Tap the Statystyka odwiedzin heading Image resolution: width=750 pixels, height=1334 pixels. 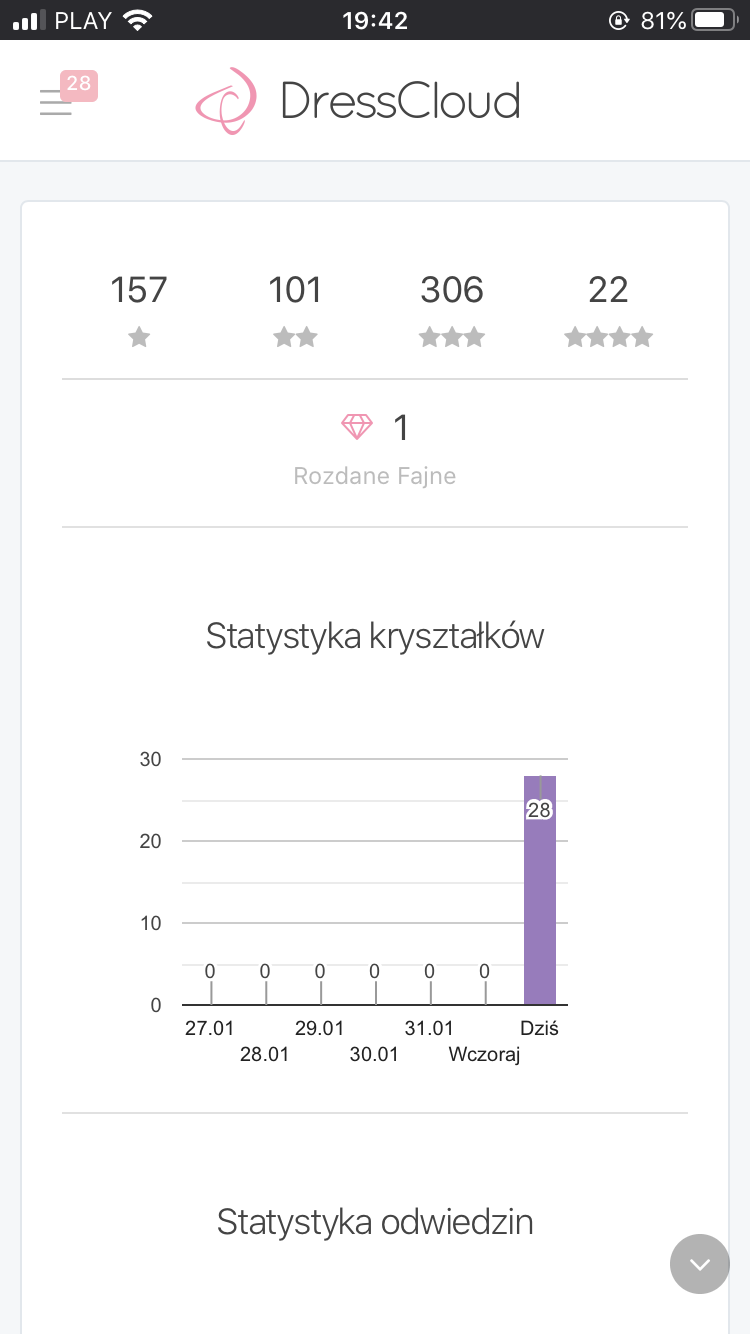(375, 1222)
